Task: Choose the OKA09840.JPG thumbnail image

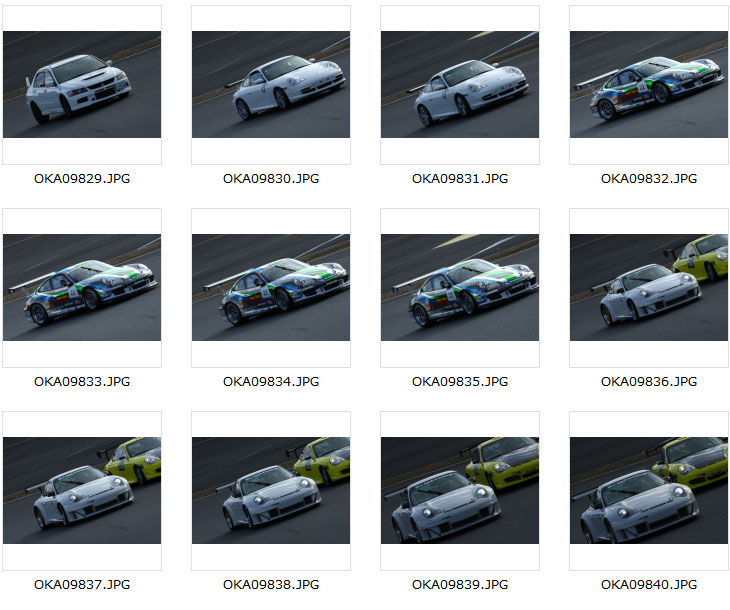Action: 649,490
